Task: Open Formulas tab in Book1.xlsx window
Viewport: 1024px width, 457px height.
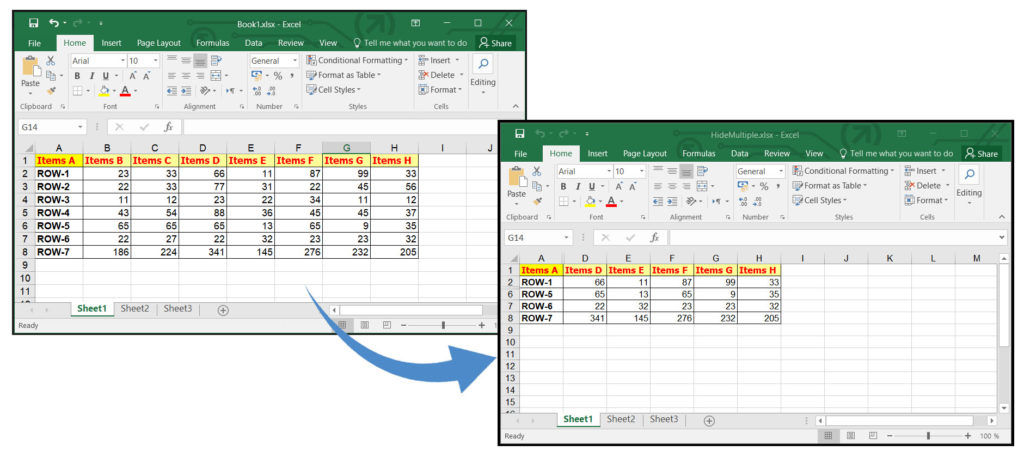Action: [x=212, y=43]
